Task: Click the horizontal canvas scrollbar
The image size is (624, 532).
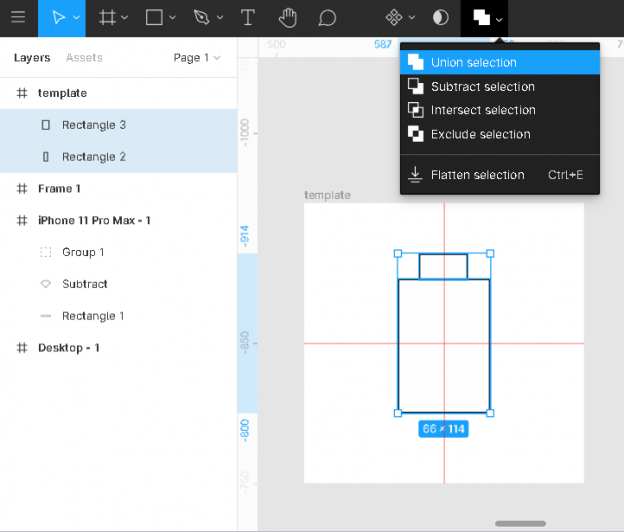Action: click(520, 523)
